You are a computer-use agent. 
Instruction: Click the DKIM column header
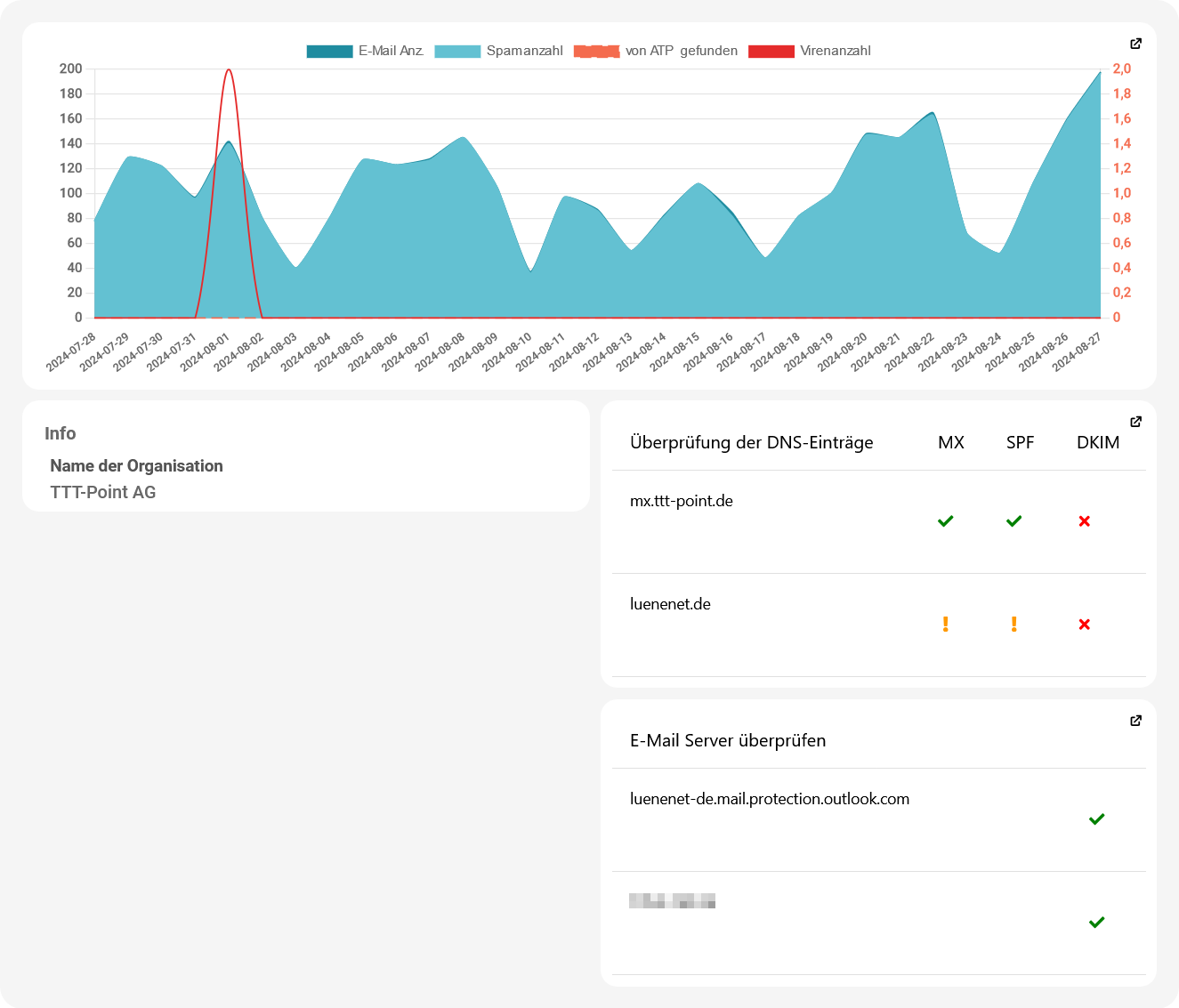[1098, 442]
